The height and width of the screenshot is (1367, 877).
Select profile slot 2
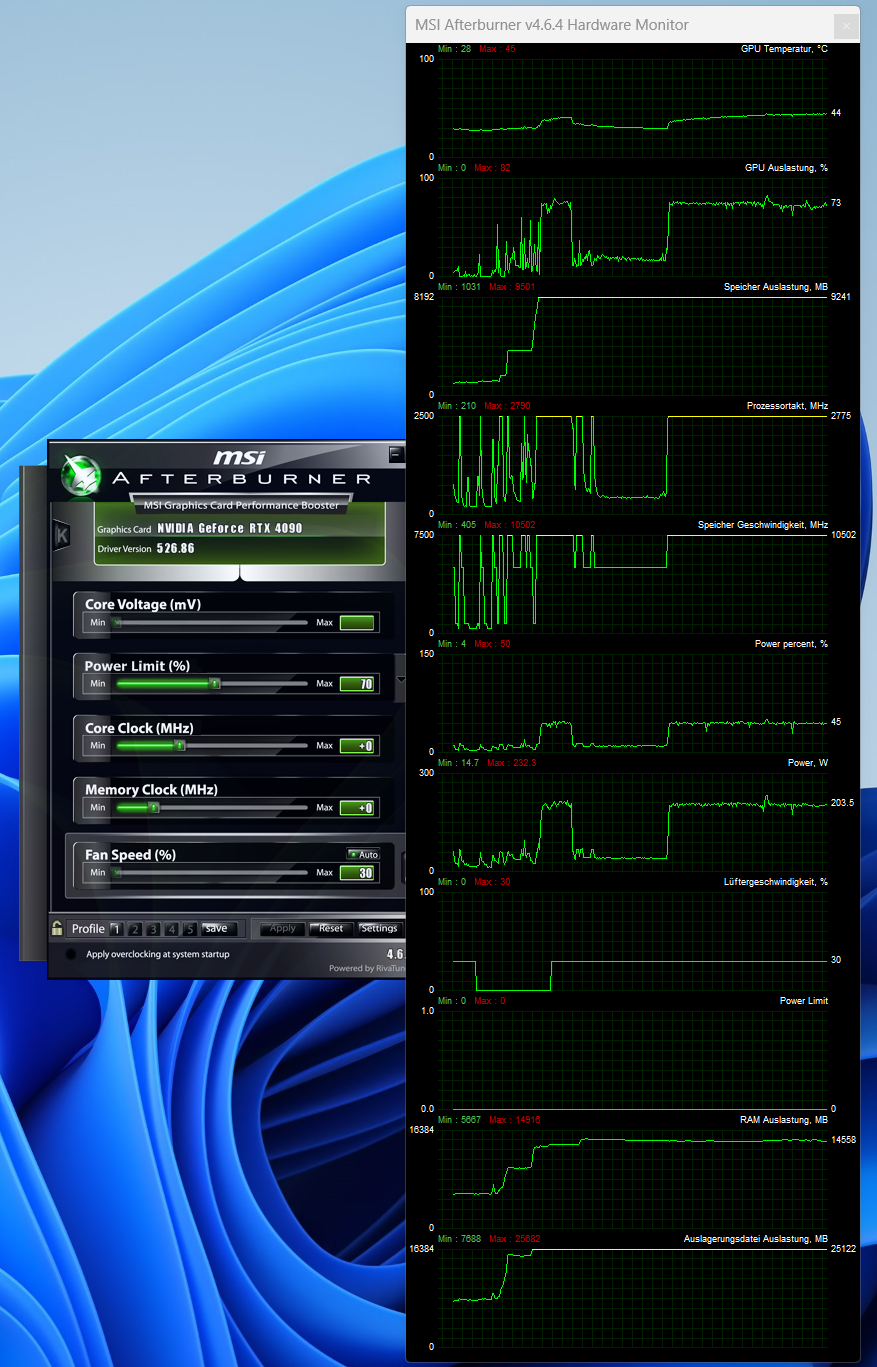tap(134, 928)
